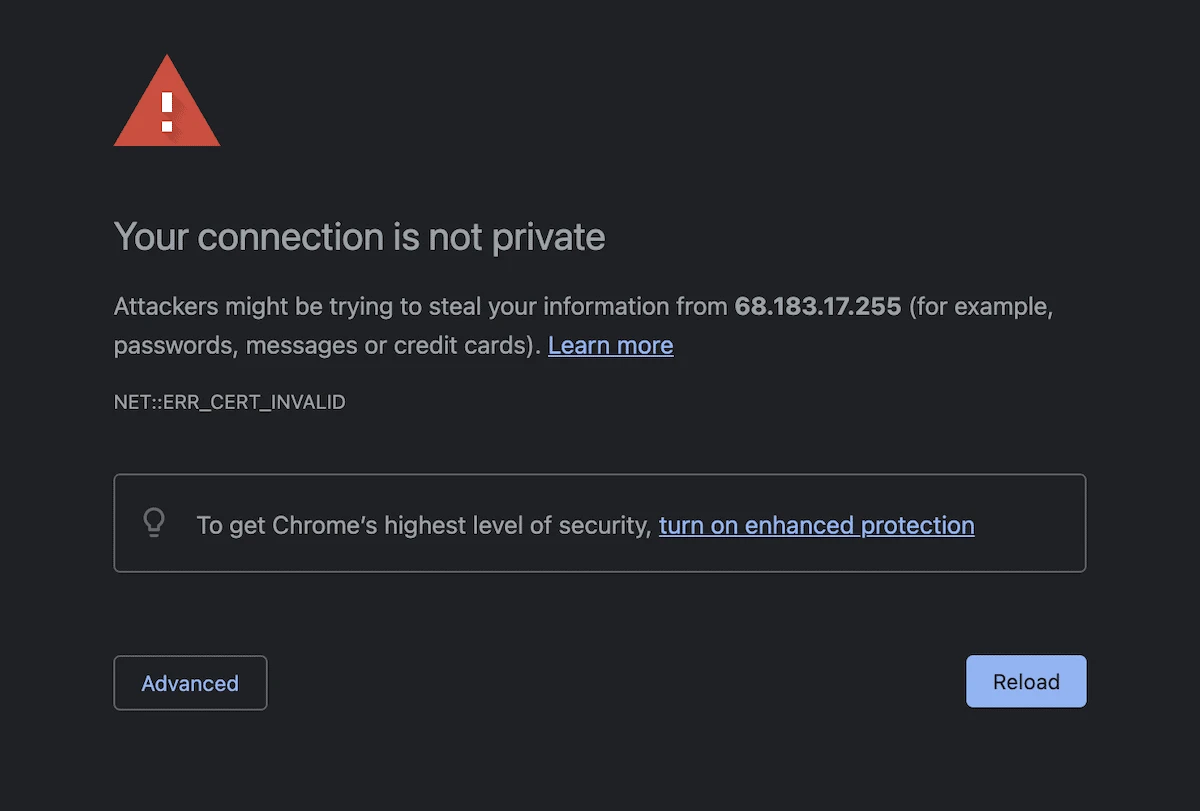This screenshot has height=811, width=1200.
Task: Open the Learn more link
Action: click(x=610, y=345)
